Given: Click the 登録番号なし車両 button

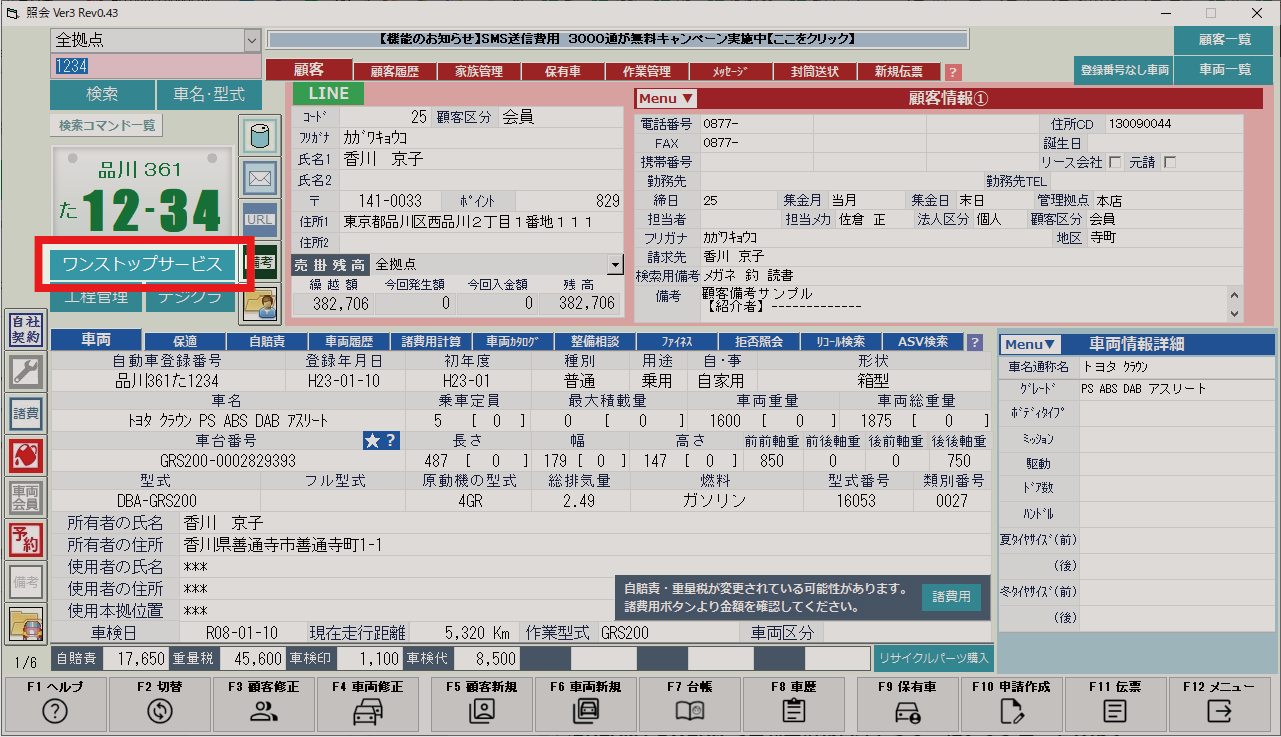Looking at the screenshot, I should [1125, 70].
